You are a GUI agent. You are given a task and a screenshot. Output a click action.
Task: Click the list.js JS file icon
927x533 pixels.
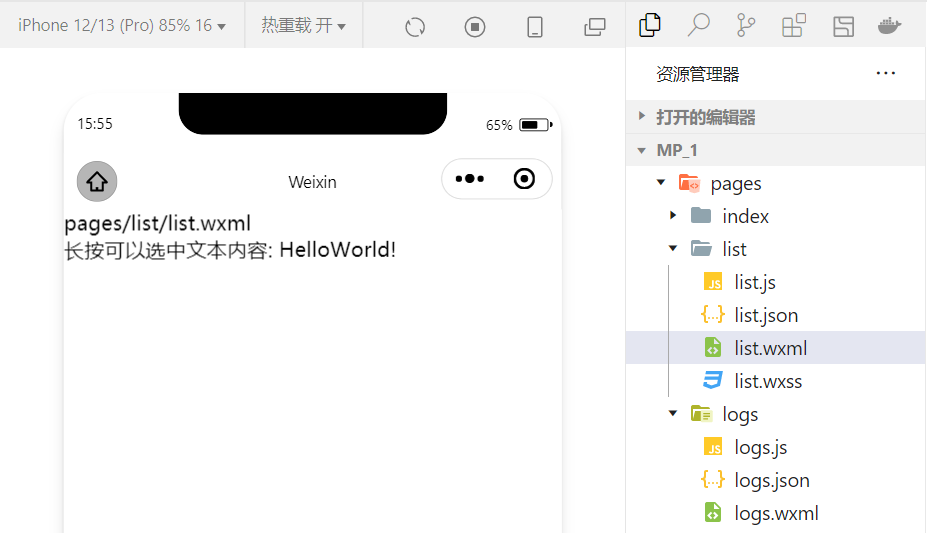pyautogui.click(x=714, y=282)
